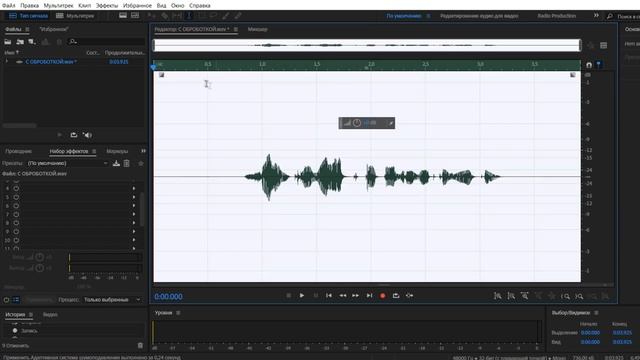Image resolution: width=640 pixels, height=360 pixels.
Task: Open the Избранное menu
Action: coord(137,6)
